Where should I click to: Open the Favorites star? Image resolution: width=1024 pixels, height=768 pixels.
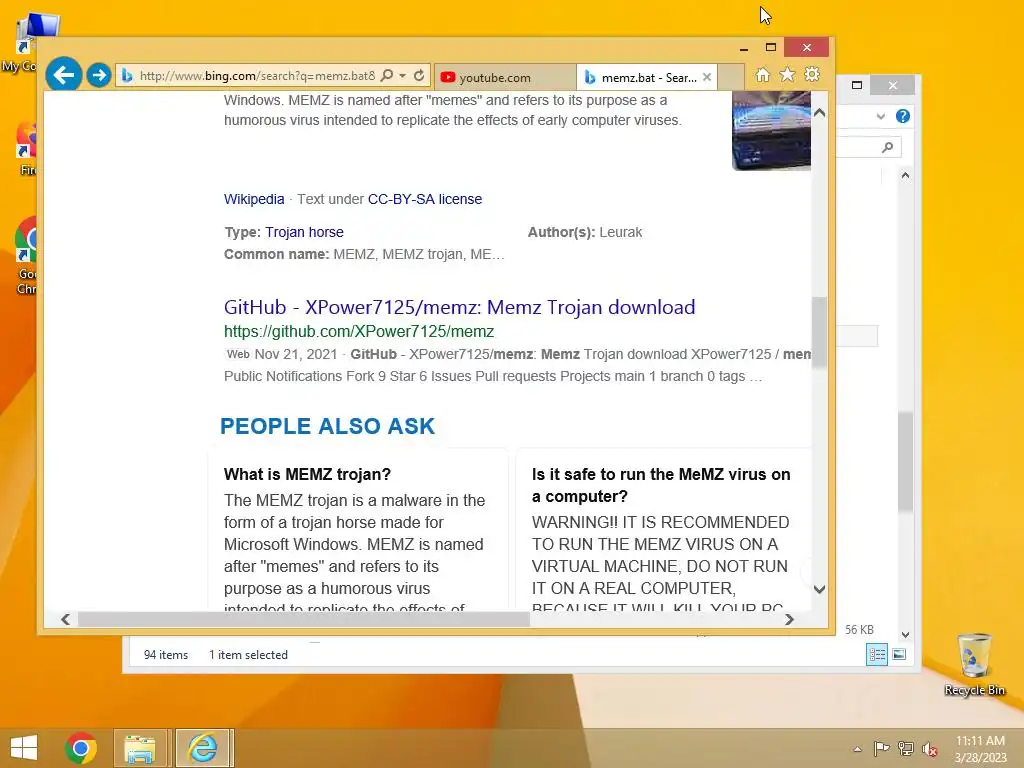(x=788, y=74)
